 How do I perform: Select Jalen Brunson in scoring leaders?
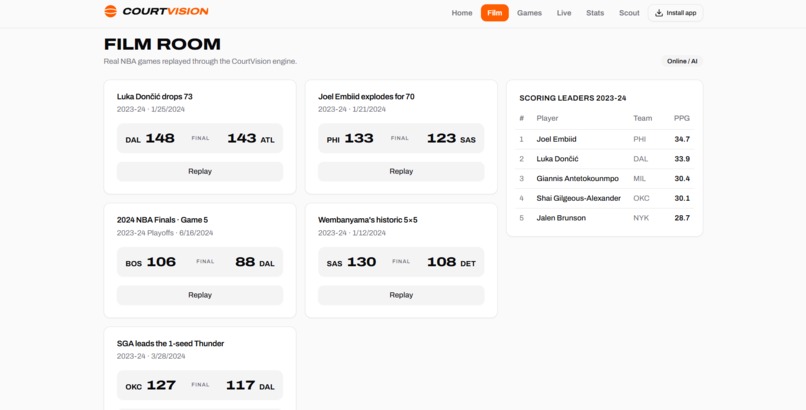tap(561, 218)
